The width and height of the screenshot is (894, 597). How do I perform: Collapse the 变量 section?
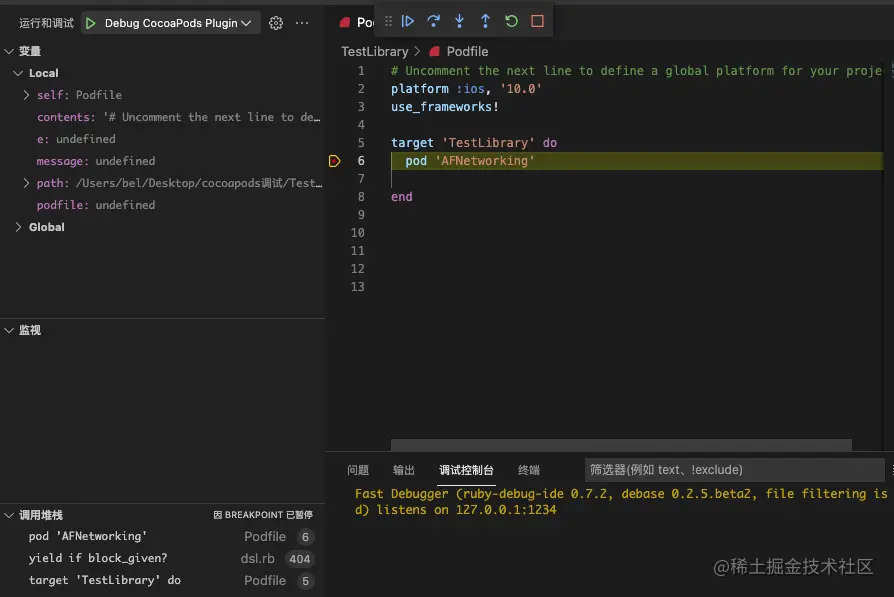pos(9,51)
